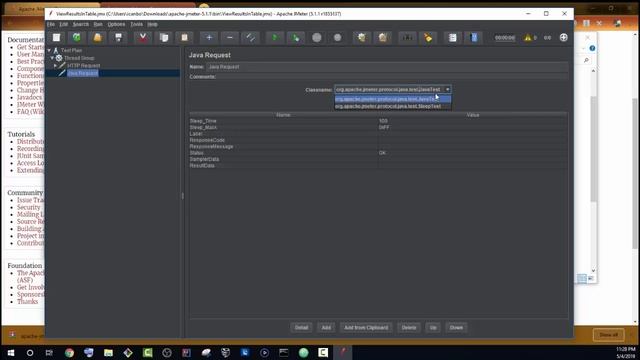Viewport: 640px width, 360px height.
Task: Open the Run menu
Action: coord(98,24)
